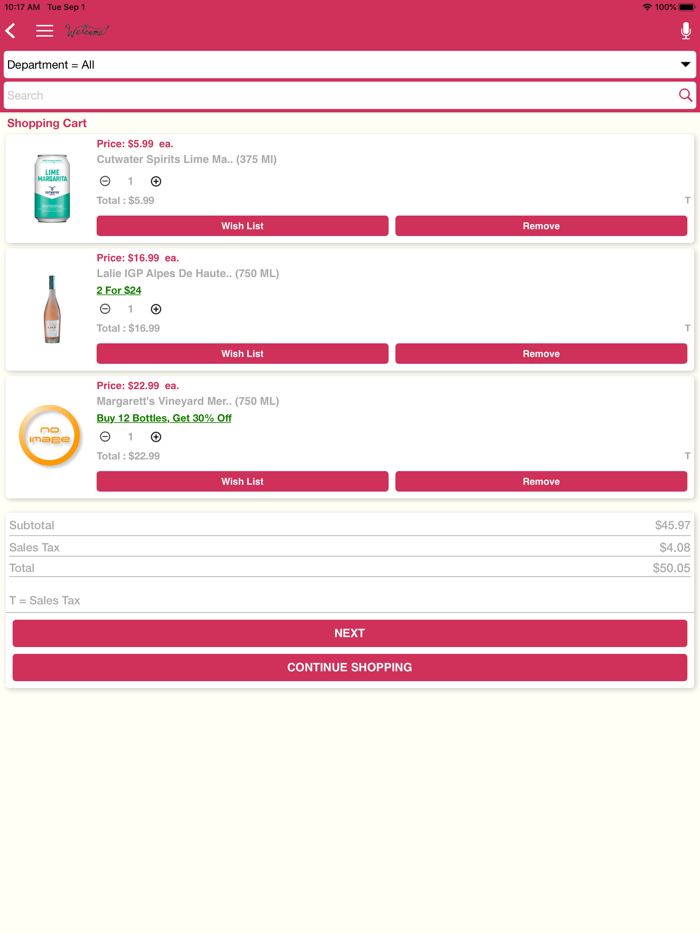Decrease Cutwater Lime Margarita quantity
Screen dimensions: 700x934
coord(105,182)
